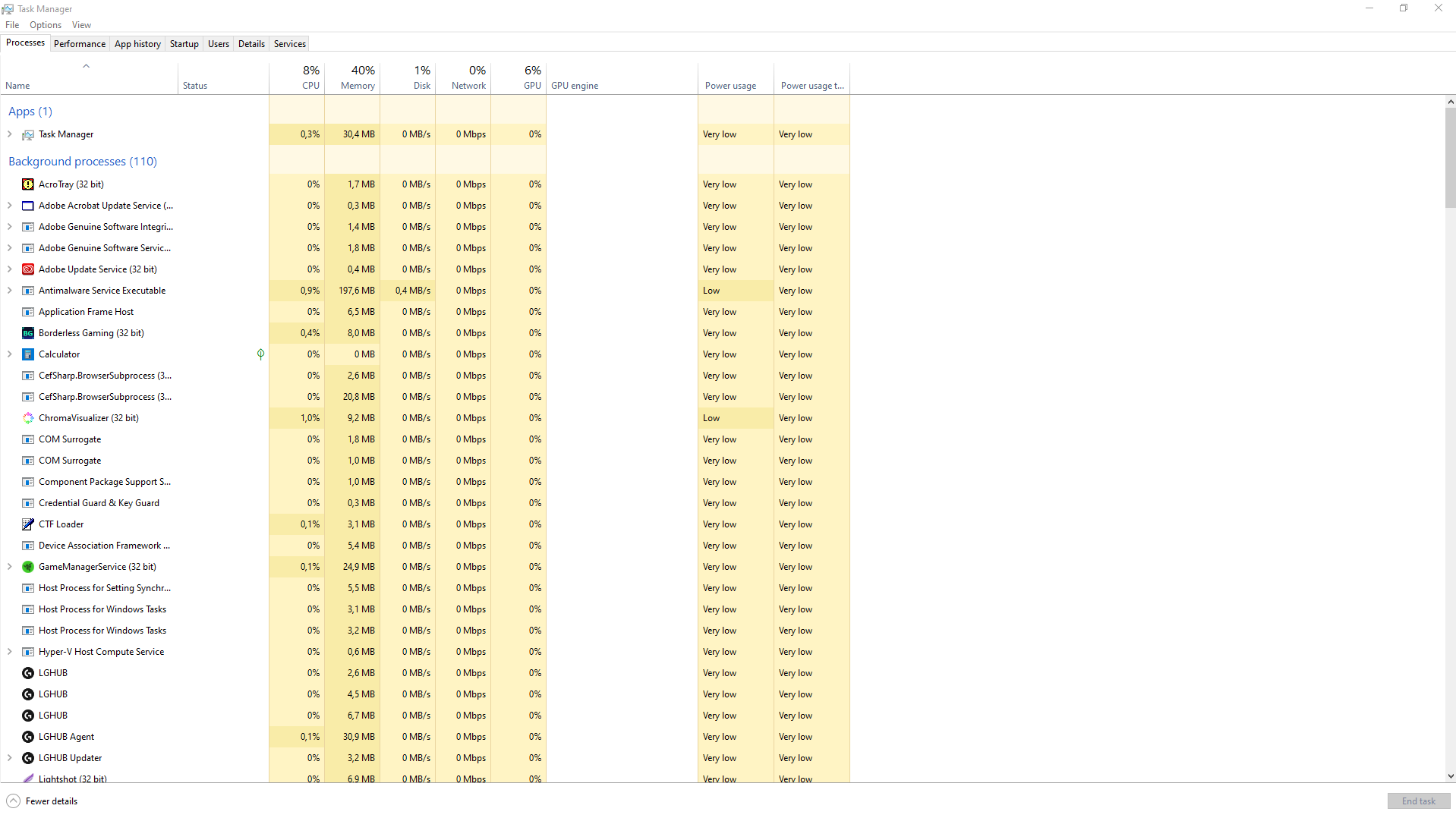This screenshot has height=818, width=1456.
Task: Switch to the Services tab
Action: (290, 44)
